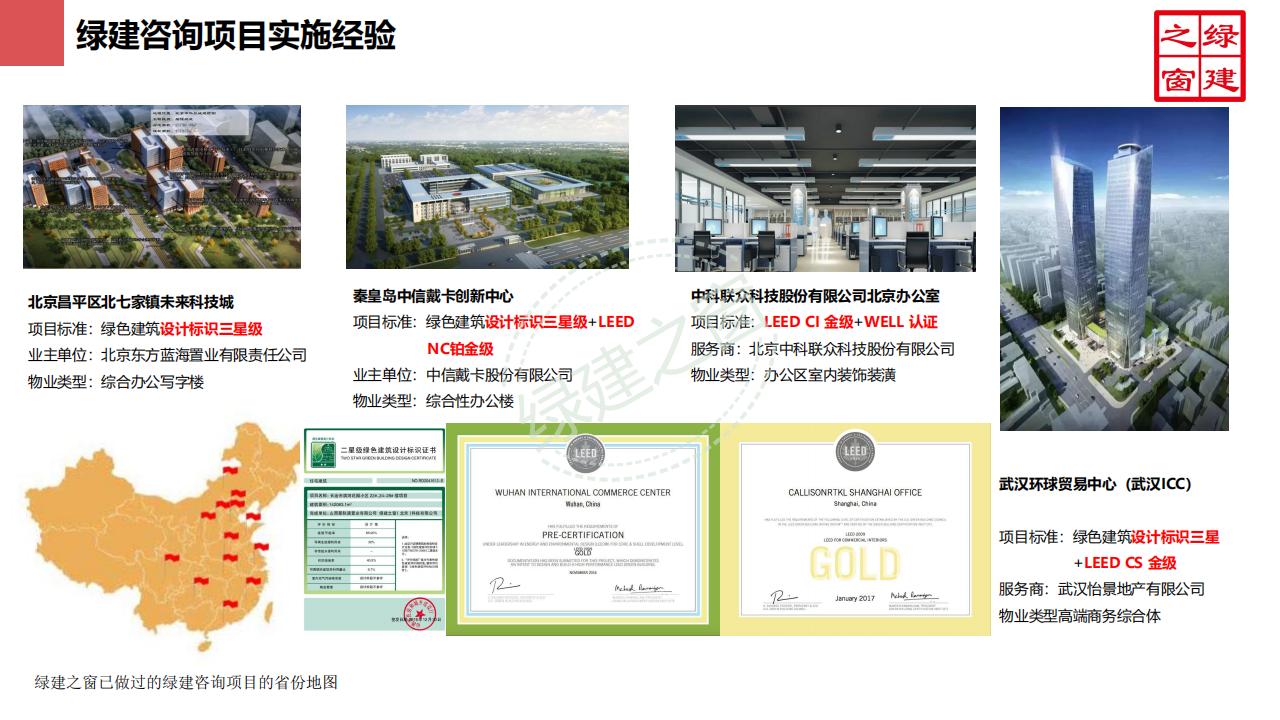Screen dimensions: 1280x720
Task: Click the red accent block beside title
Action: pos(32,33)
